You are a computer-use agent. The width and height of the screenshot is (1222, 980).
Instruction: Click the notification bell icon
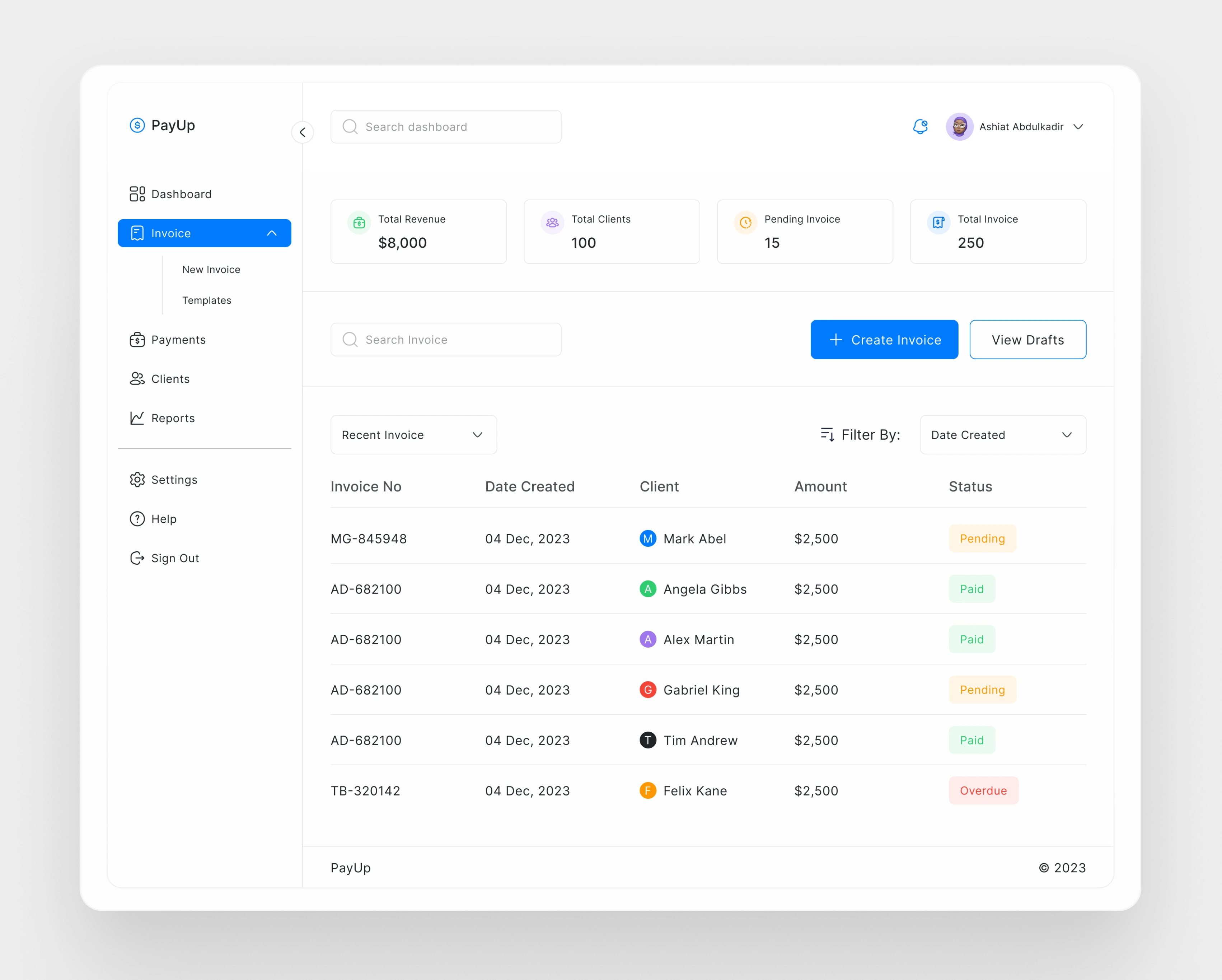(920, 126)
